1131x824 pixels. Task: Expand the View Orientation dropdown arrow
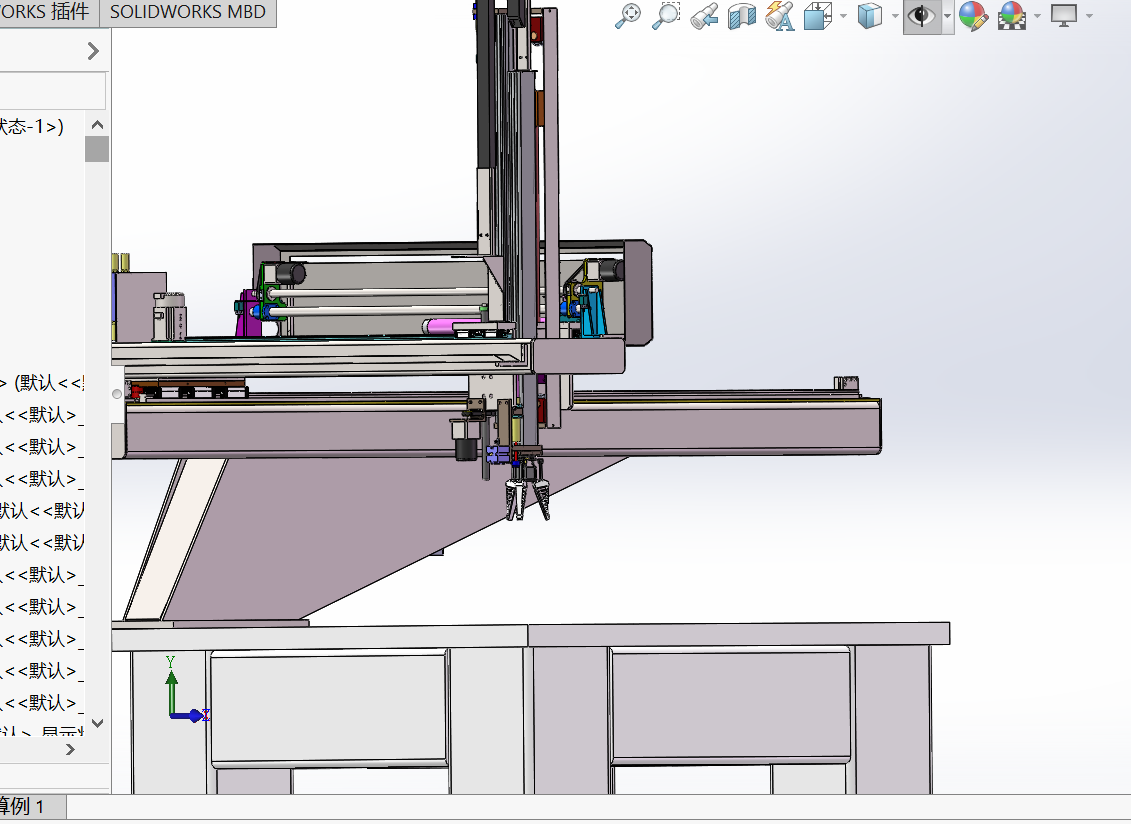tap(843, 16)
